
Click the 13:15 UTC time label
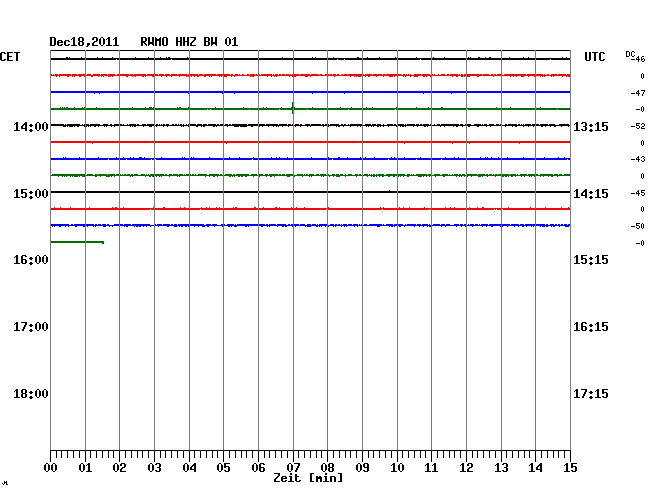(x=591, y=126)
